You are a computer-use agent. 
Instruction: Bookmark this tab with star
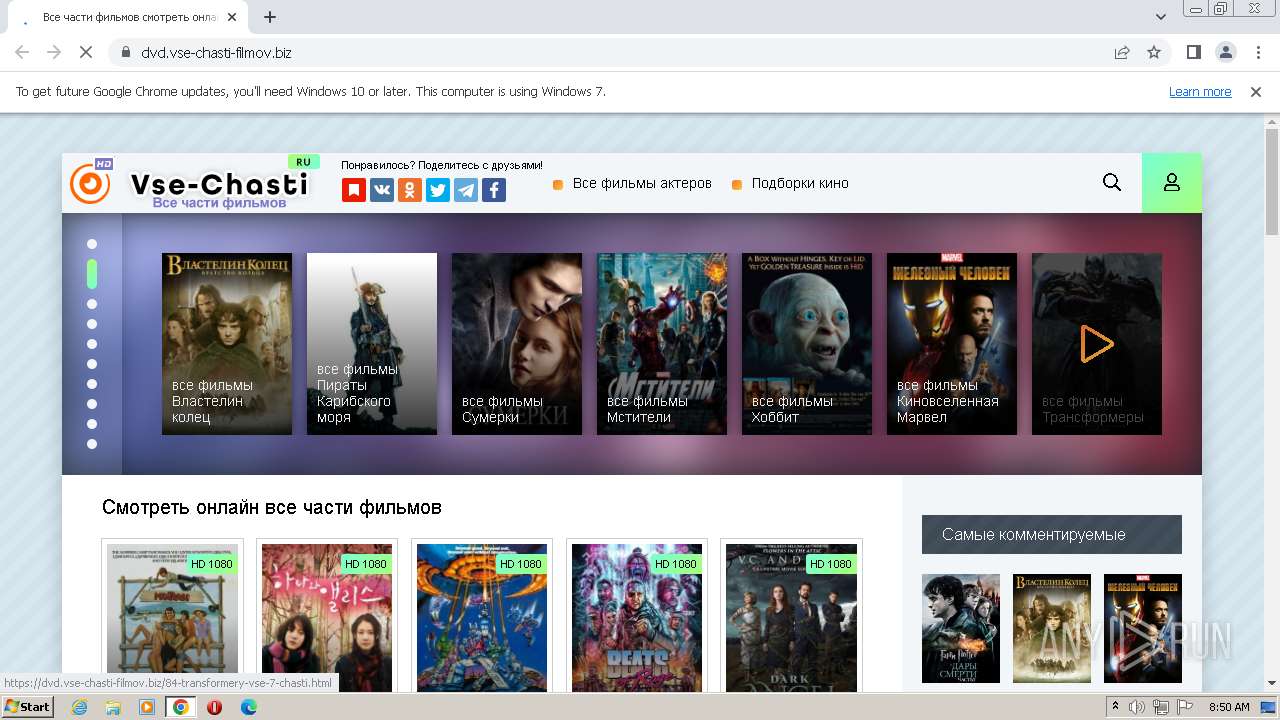pyautogui.click(x=1154, y=52)
